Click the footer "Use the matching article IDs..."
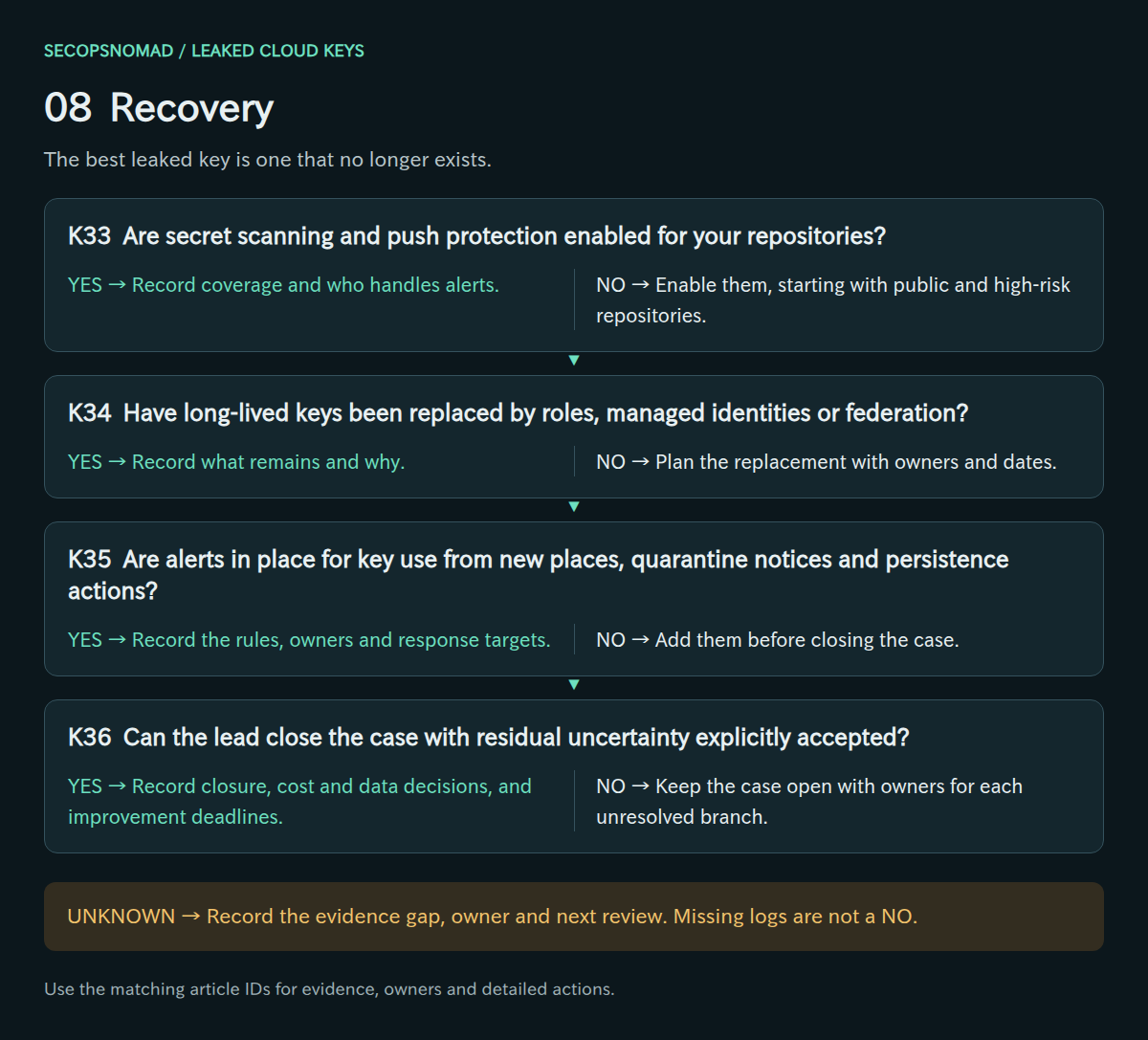 (x=329, y=989)
